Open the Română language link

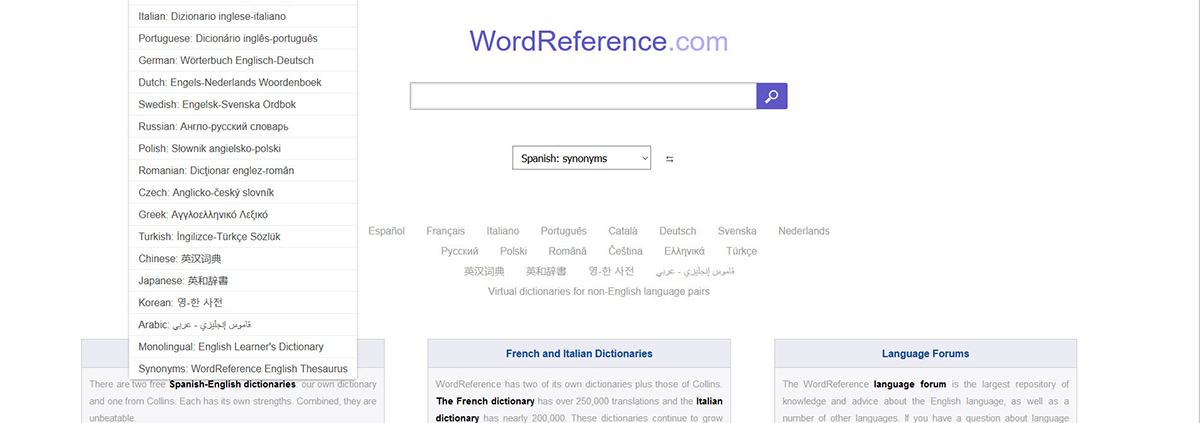point(567,251)
